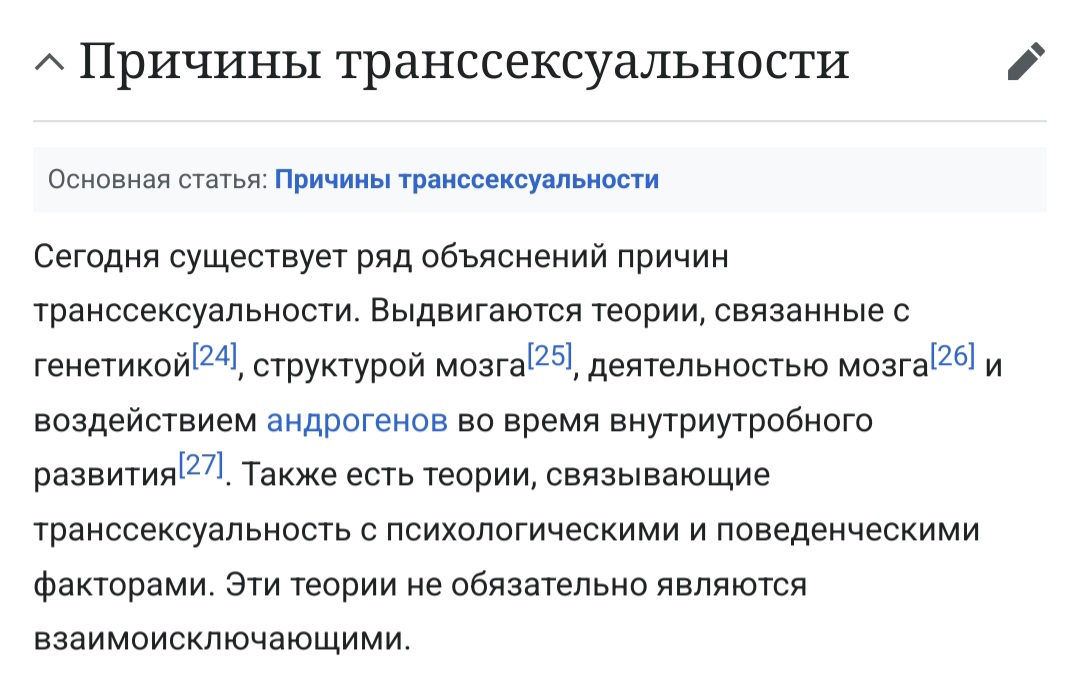
Task: Click the word внутриутробного
Action: click(x=741, y=421)
